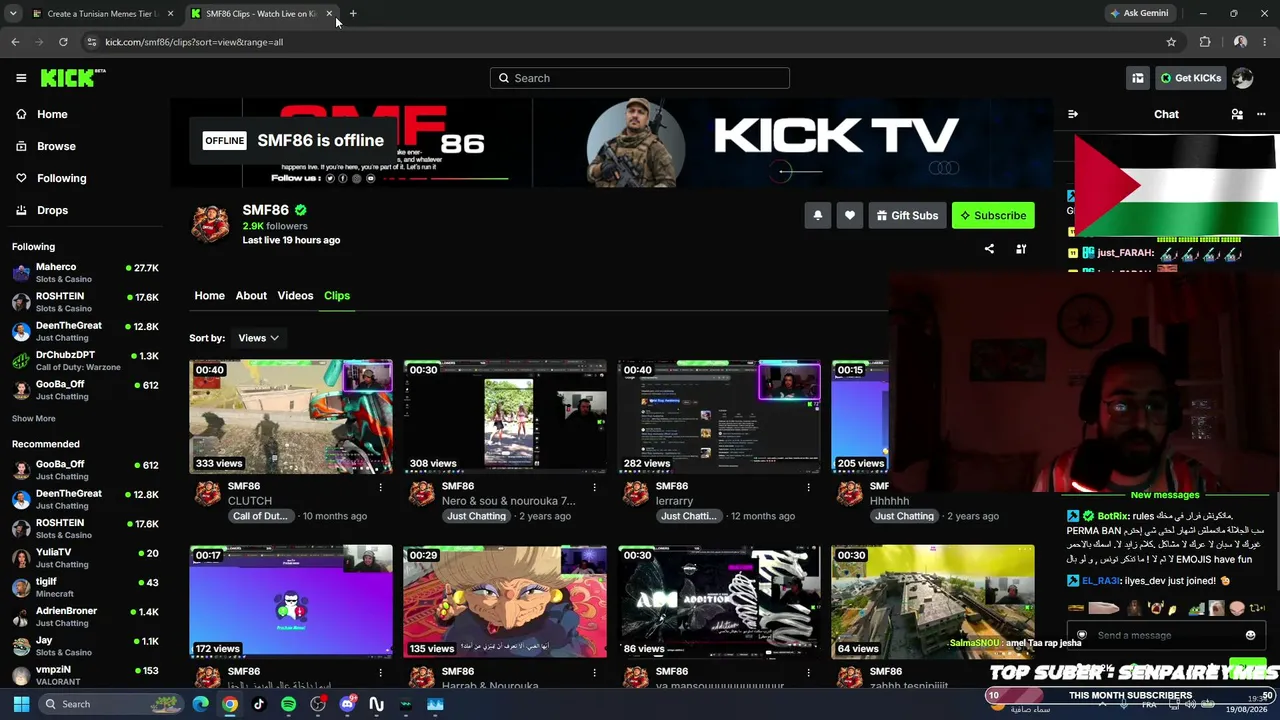Open the theatre/store icon beside Get KICKs
This screenshot has width=1280, height=720.
coord(1138,78)
